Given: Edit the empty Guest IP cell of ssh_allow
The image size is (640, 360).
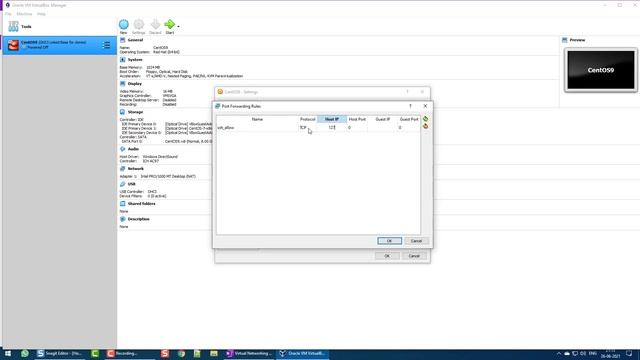Looking at the screenshot, I should [382, 128].
